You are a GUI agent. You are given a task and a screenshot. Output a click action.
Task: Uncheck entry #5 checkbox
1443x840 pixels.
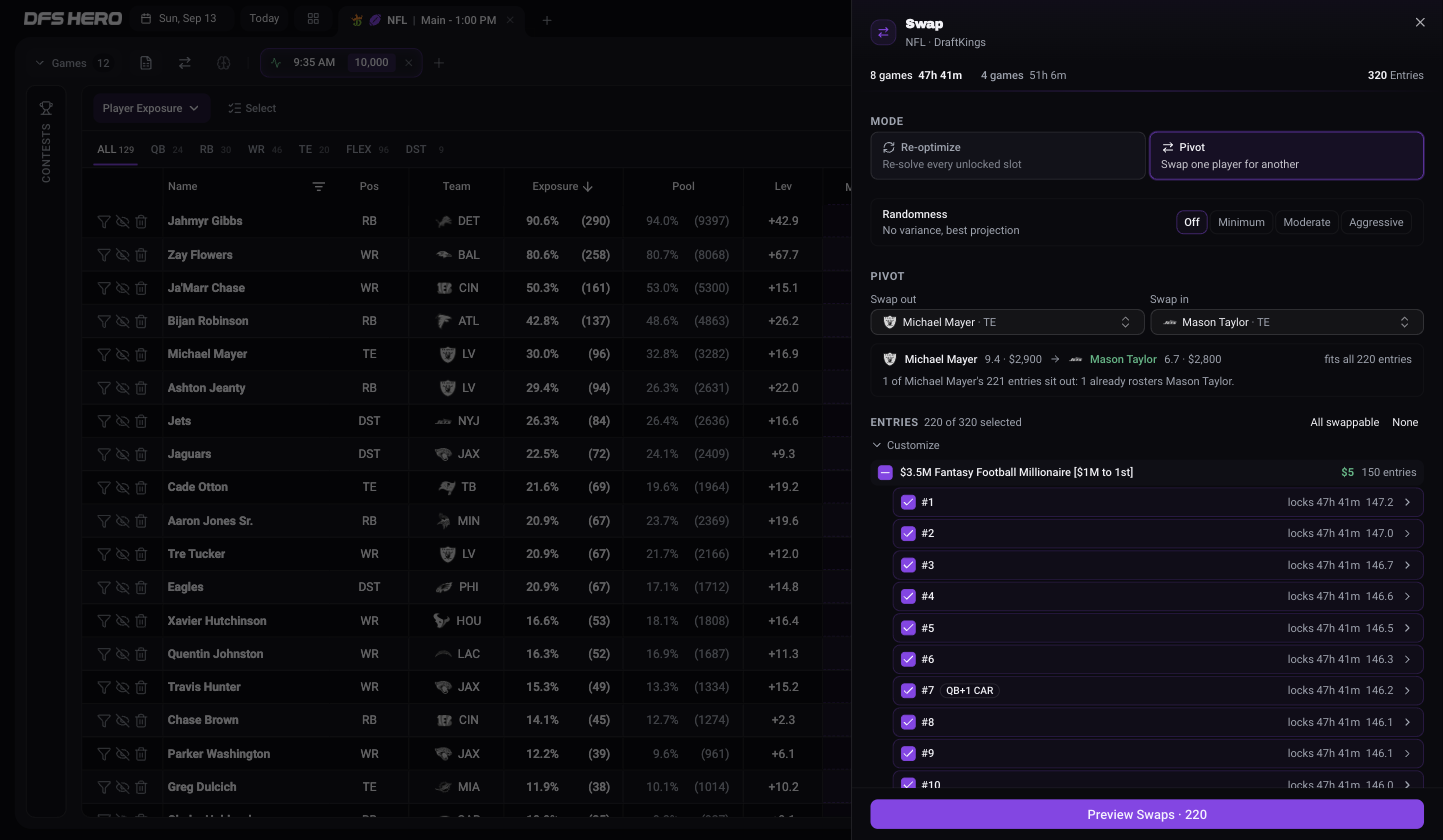pos(908,628)
